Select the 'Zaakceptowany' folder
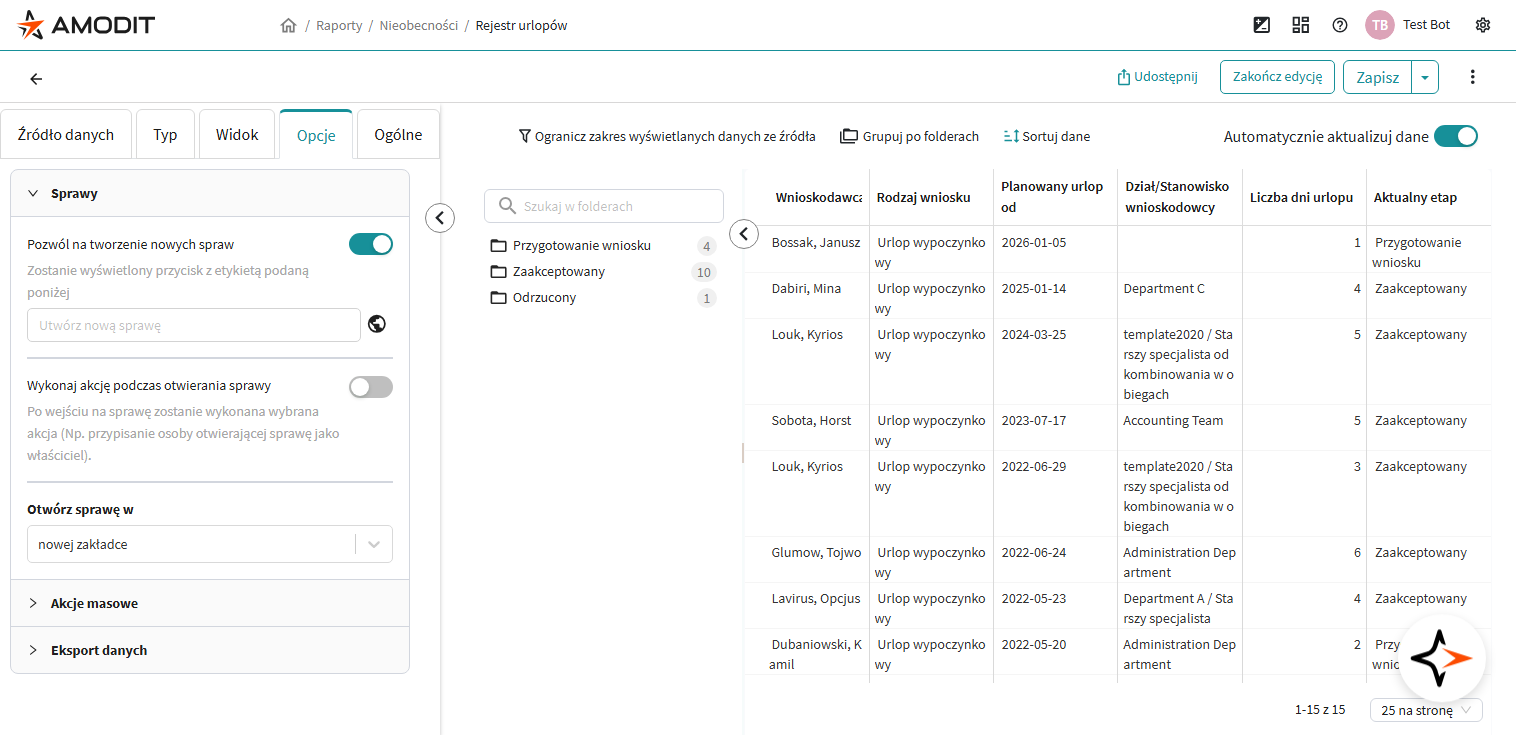The width and height of the screenshot is (1516, 735). point(558,272)
